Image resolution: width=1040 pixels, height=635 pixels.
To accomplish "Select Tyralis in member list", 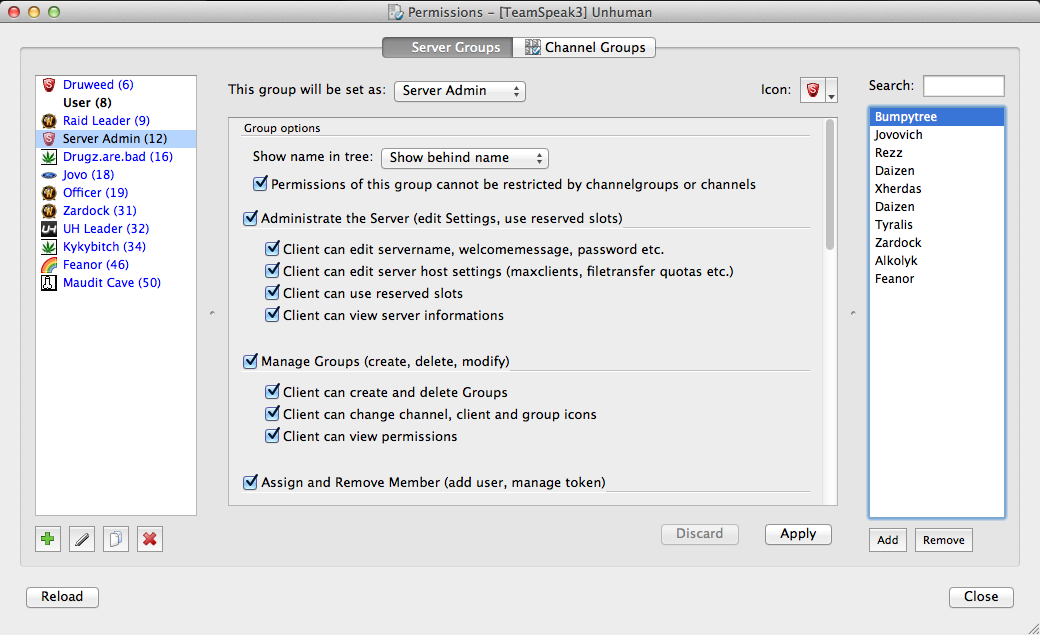I will [937, 225].
